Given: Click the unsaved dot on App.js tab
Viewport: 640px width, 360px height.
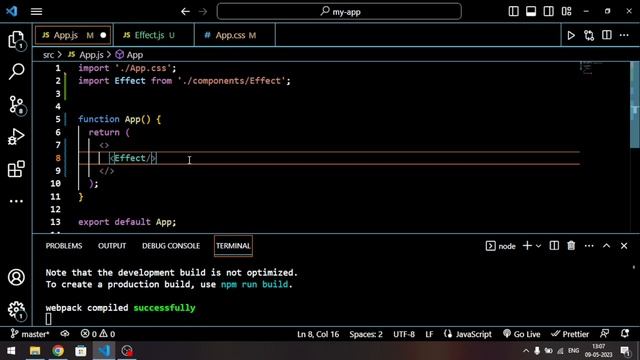Looking at the screenshot, I should pos(103,36).
